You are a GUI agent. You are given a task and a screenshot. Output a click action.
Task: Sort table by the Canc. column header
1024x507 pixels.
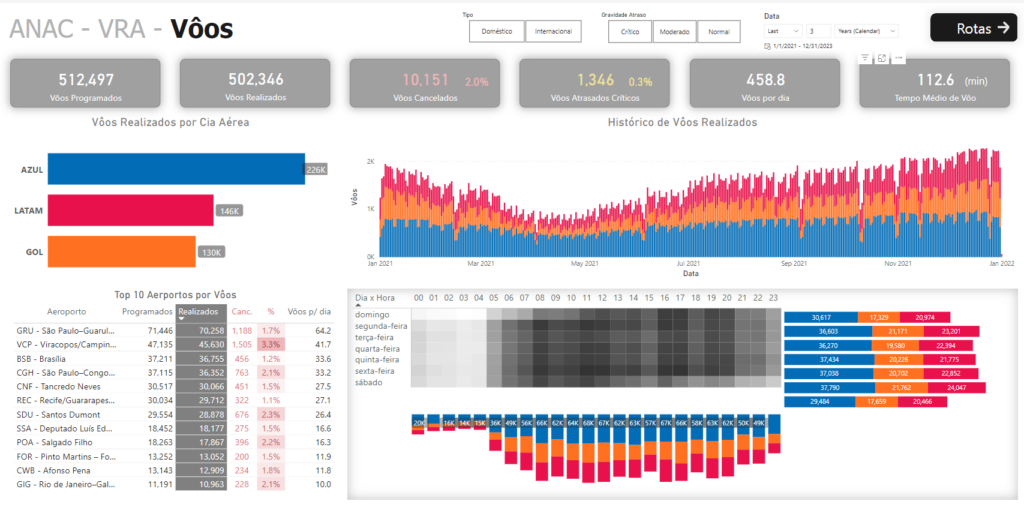[x=242, y=312]
